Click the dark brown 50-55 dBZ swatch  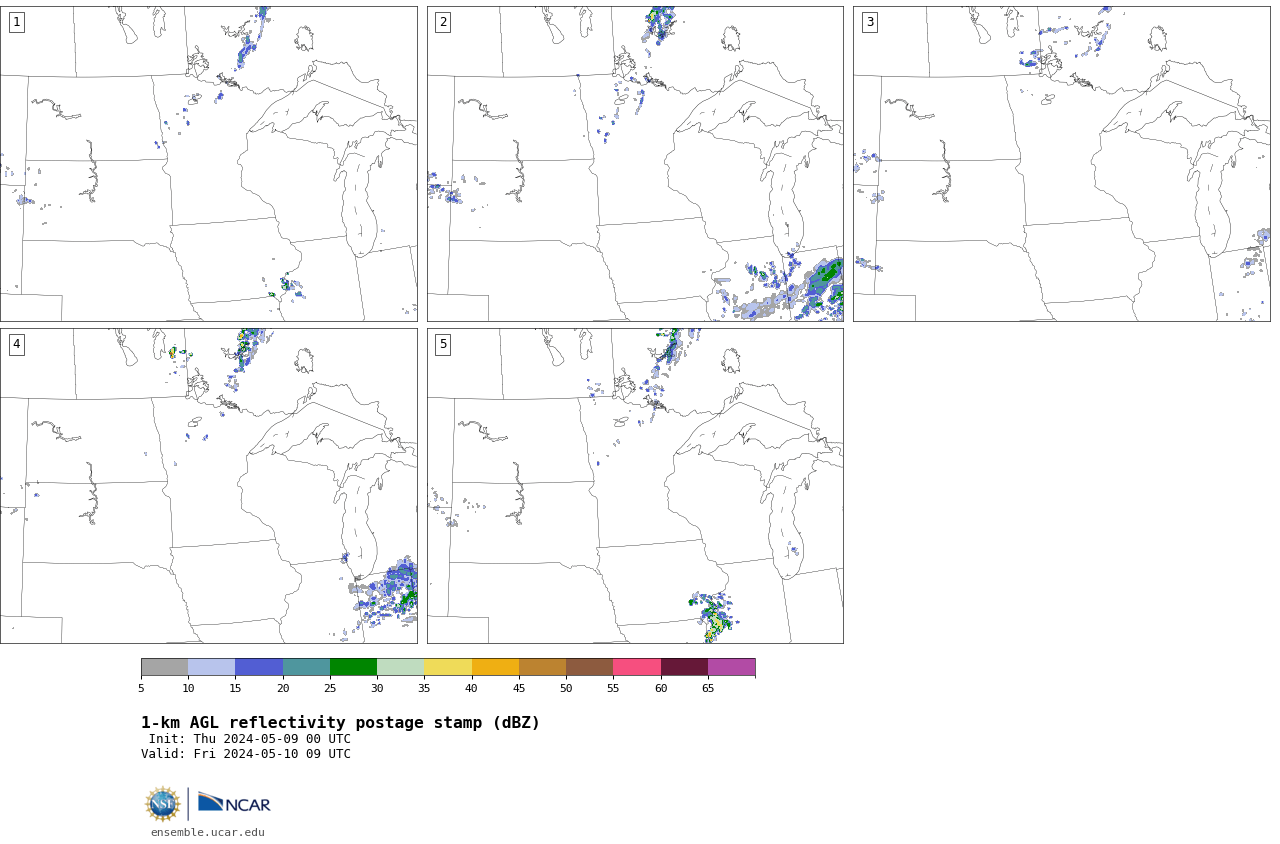(x=590, y=667)
